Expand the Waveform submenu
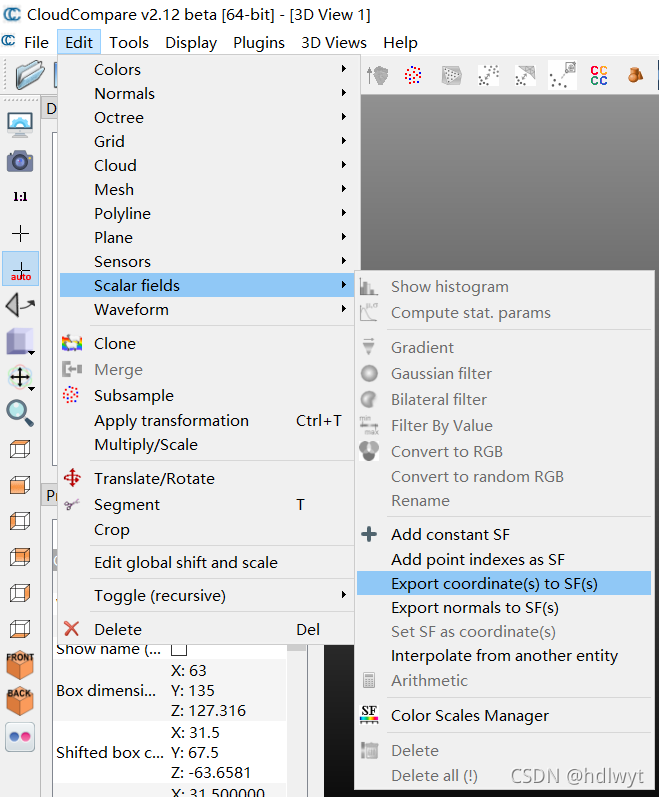Screen dimensions: 659x797 pos(206,309)
